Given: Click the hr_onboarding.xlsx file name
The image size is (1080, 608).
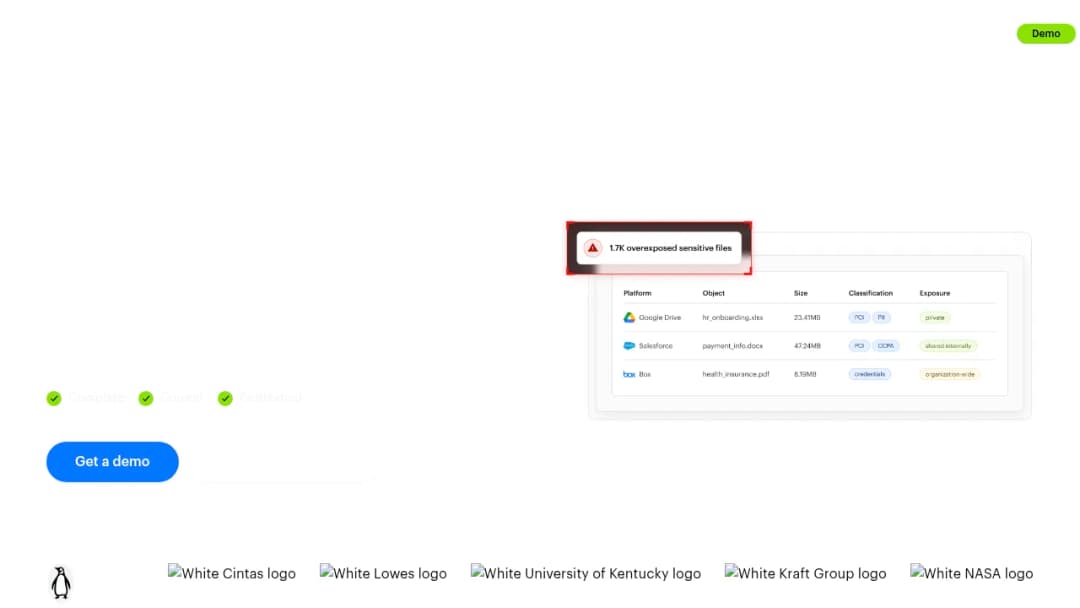Looking at the screenshot, I should (733, 317).
